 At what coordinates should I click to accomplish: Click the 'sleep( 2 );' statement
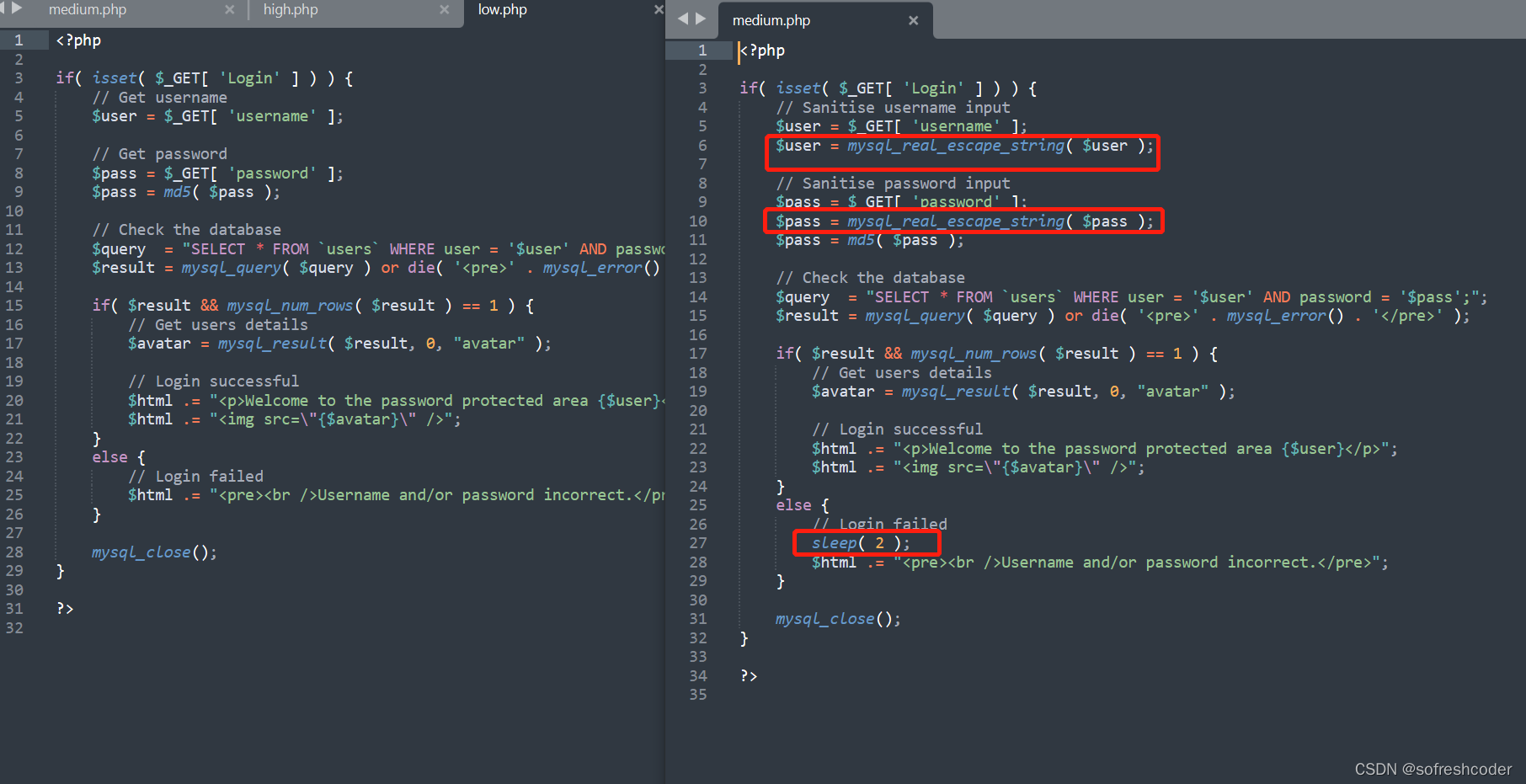point(861,543)
